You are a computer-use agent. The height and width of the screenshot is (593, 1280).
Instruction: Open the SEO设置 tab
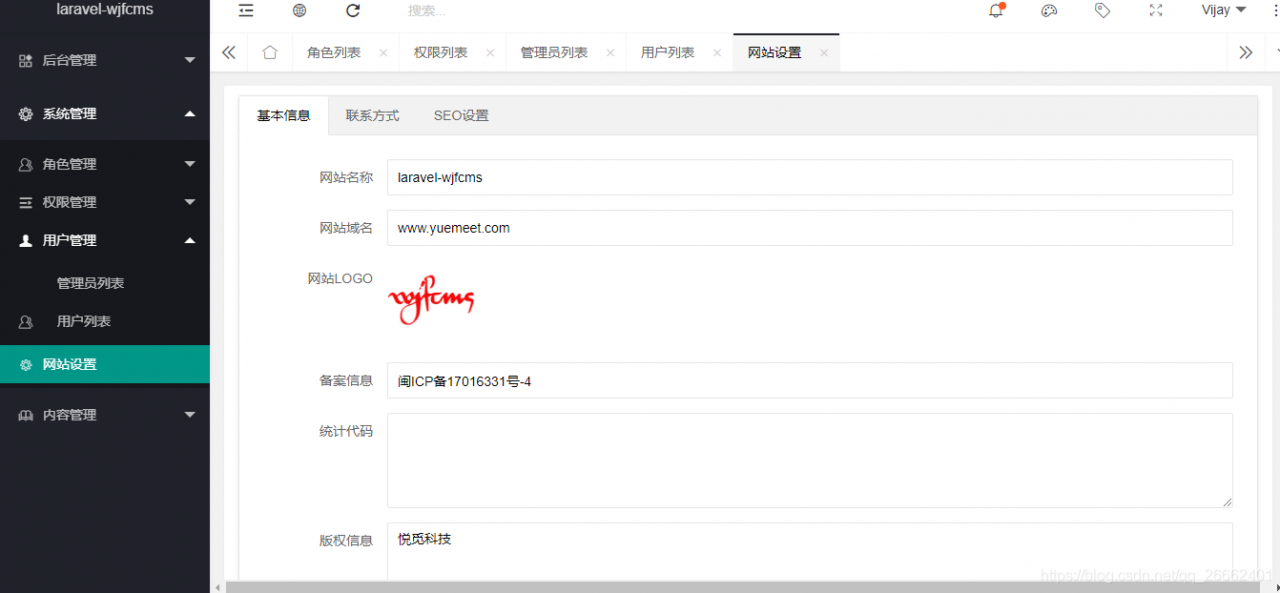461,115
